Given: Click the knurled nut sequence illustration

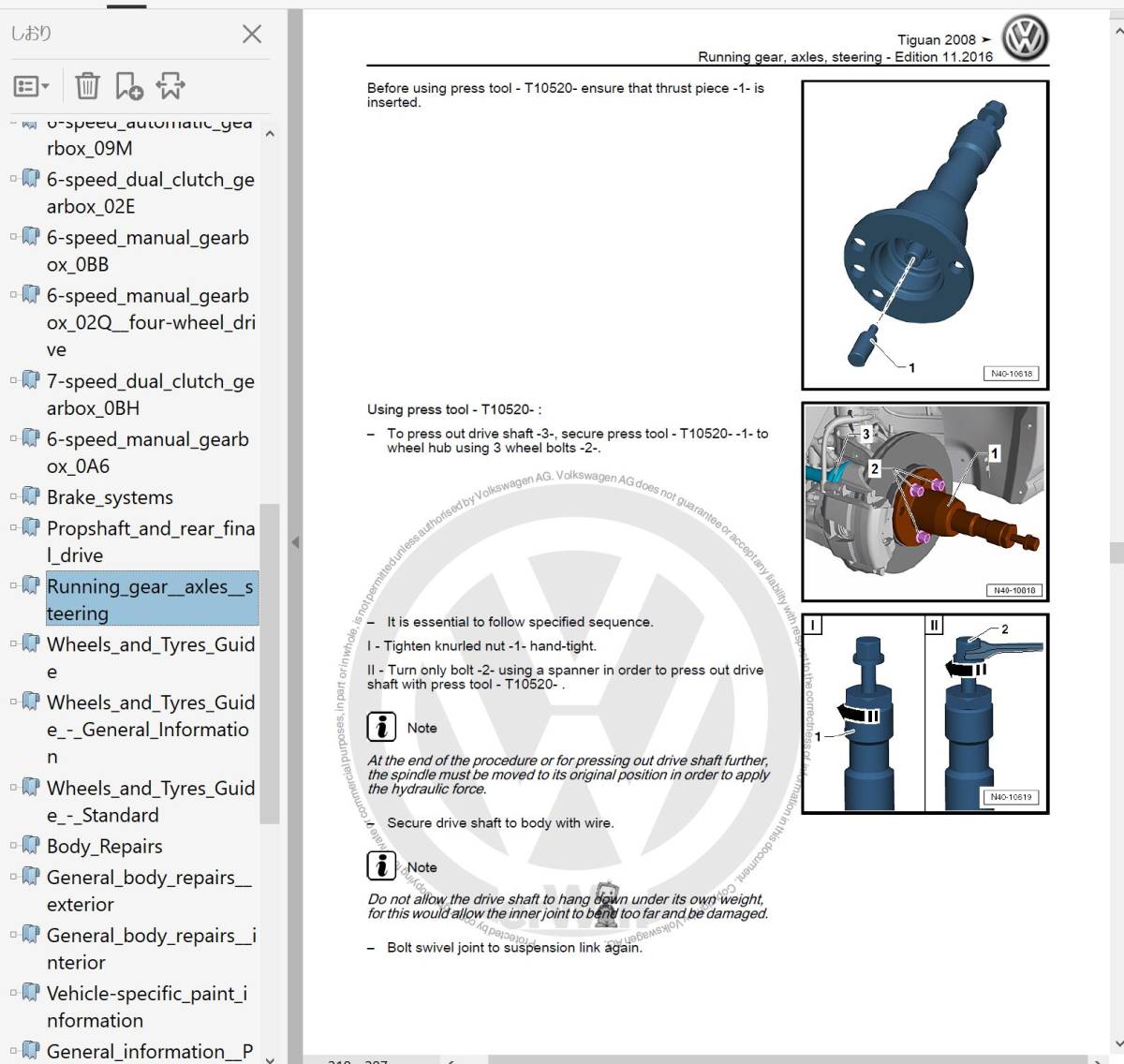Looking at the screenshot, I should click(x=925, y=714).
